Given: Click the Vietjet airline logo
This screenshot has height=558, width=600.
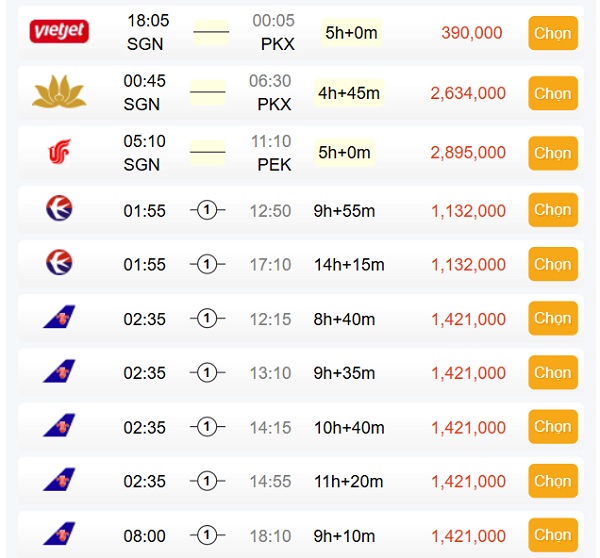Looking at the screenshot, I should pyautogui.click(x=59, y=31).
